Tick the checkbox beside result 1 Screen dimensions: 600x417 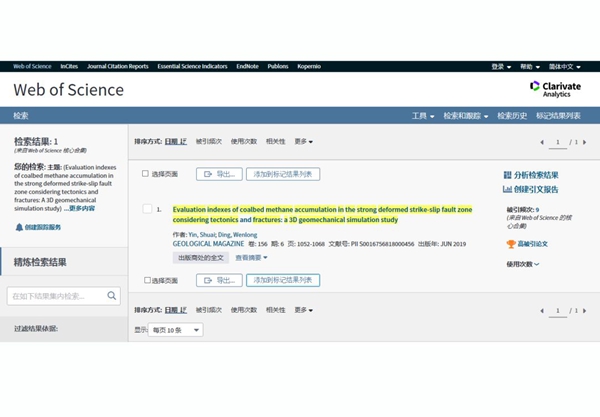coord(147,209)
